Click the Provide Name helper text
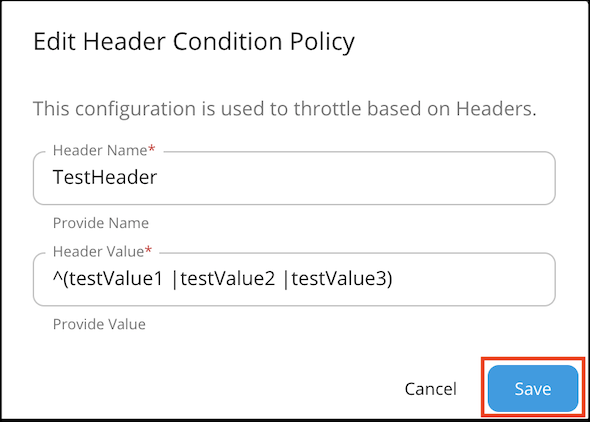This screenshot has width=590, height=422. [x=101, y=223]
